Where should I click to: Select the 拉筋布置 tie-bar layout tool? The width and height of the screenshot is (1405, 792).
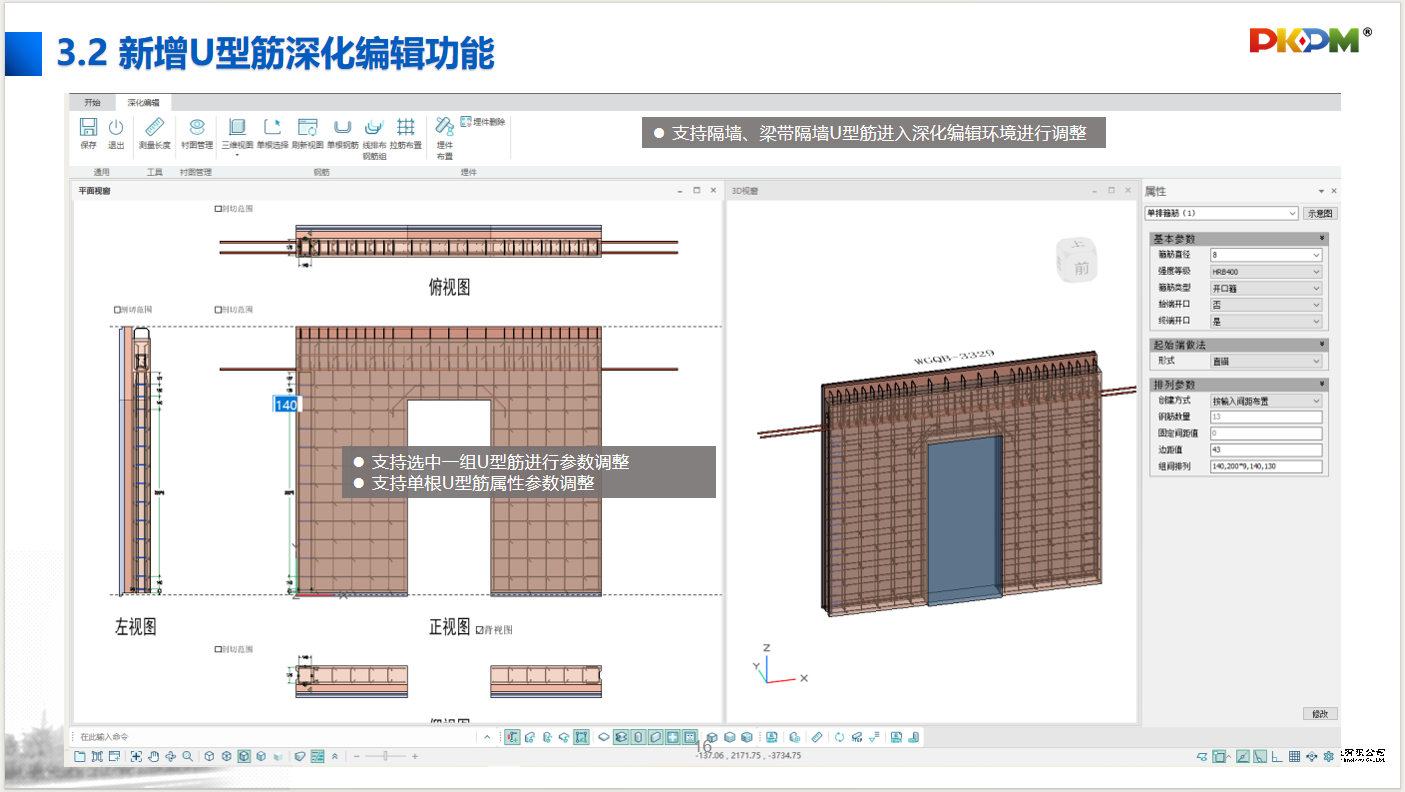(x=405, y=128)
